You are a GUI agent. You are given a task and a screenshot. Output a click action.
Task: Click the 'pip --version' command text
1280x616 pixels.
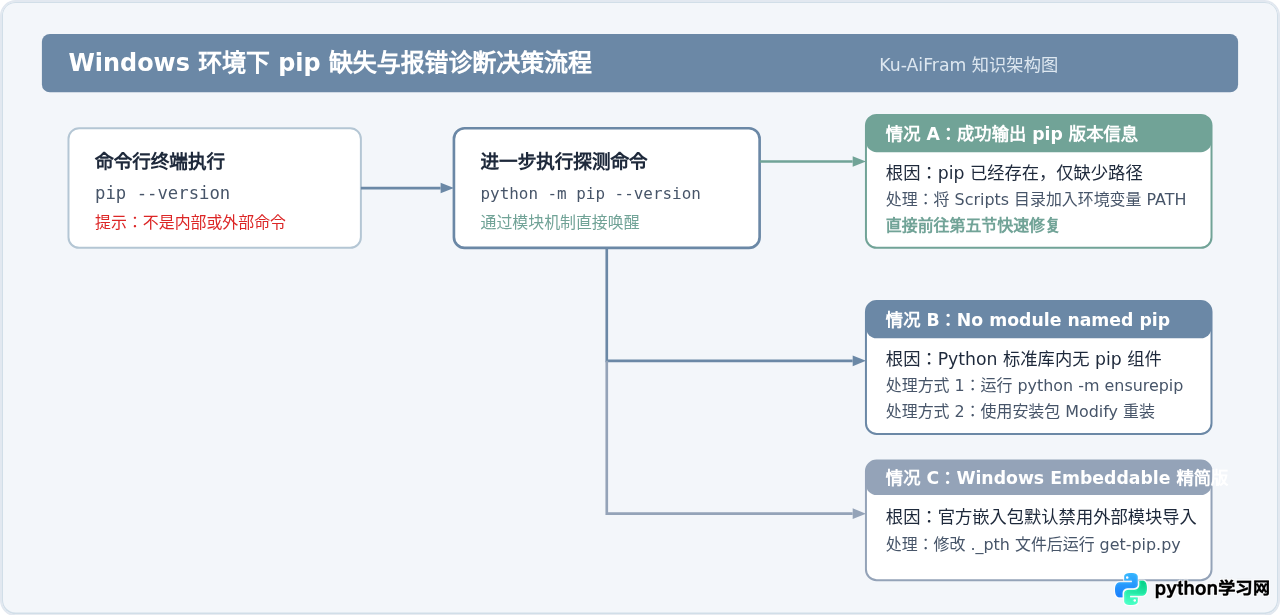(162, 193)
